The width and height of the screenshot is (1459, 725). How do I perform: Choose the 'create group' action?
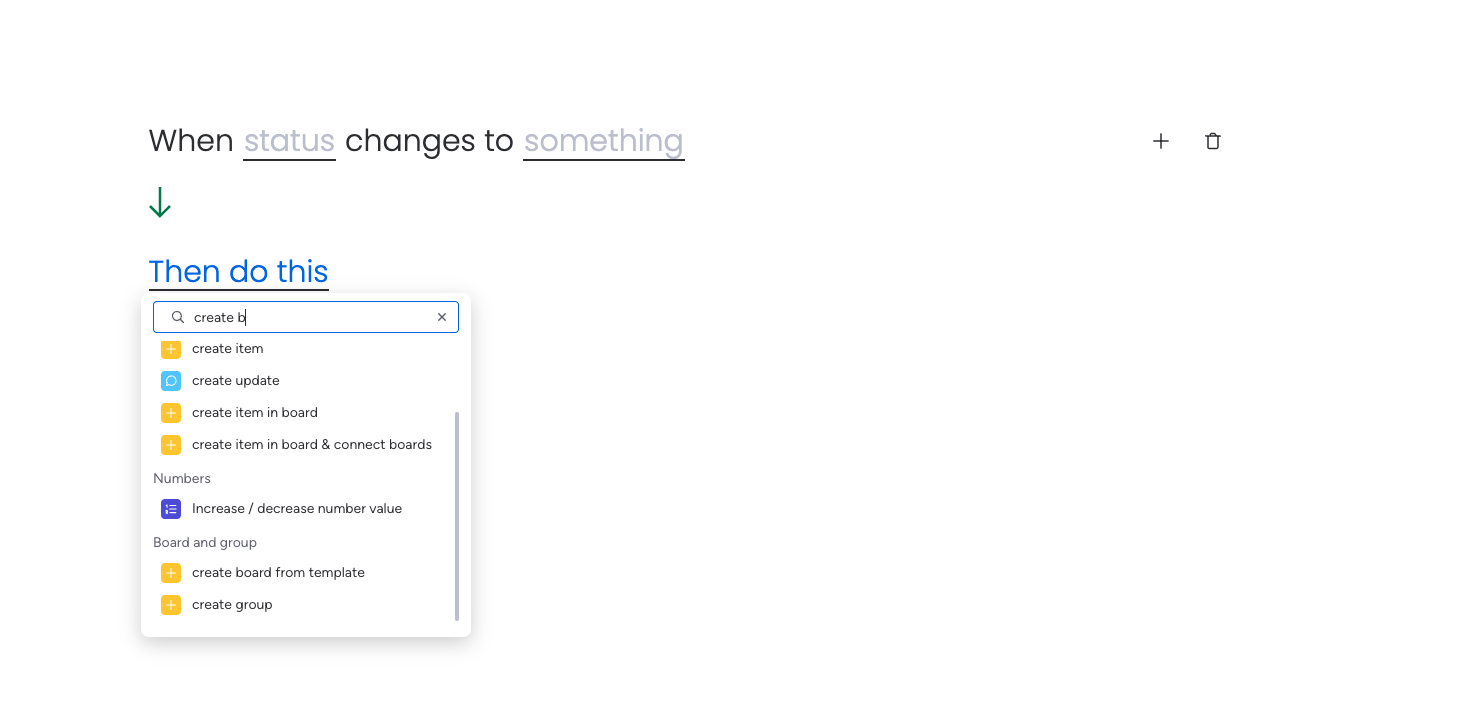(x=232, y=605)
